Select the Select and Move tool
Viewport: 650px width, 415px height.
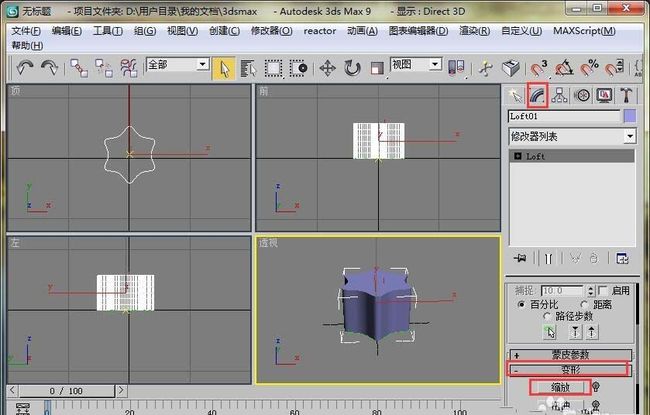(x=327, y=68)
